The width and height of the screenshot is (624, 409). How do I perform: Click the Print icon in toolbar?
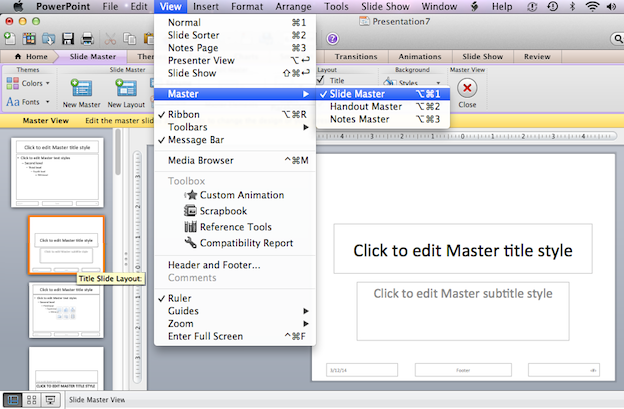87,39
